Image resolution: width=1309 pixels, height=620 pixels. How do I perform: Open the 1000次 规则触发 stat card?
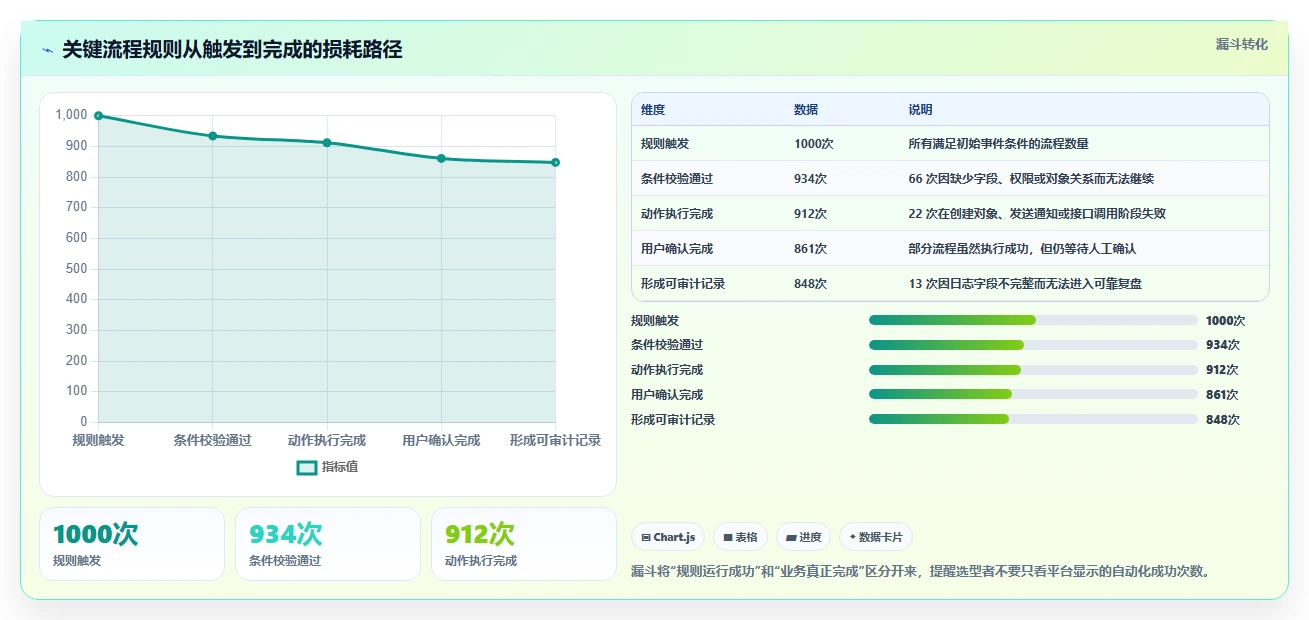132,544
